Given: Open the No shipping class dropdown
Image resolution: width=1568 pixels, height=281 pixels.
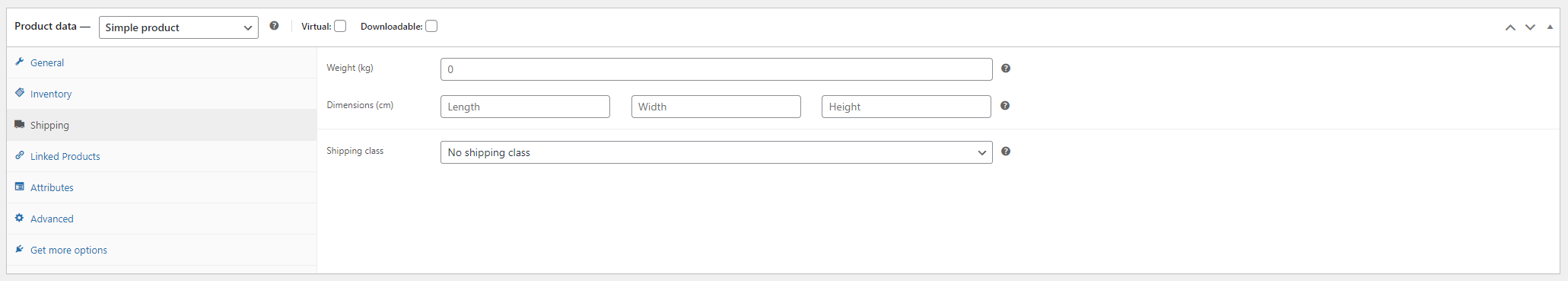Looking at the screenshot, I should pyautogui.click(x=717, y=152).
